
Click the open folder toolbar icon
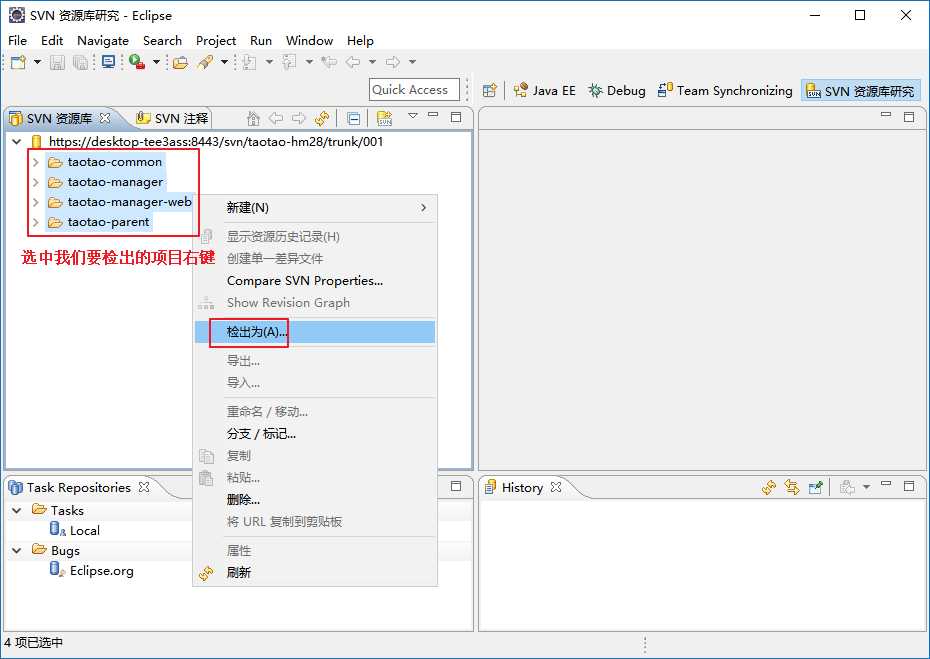click(x=180, y=62)
